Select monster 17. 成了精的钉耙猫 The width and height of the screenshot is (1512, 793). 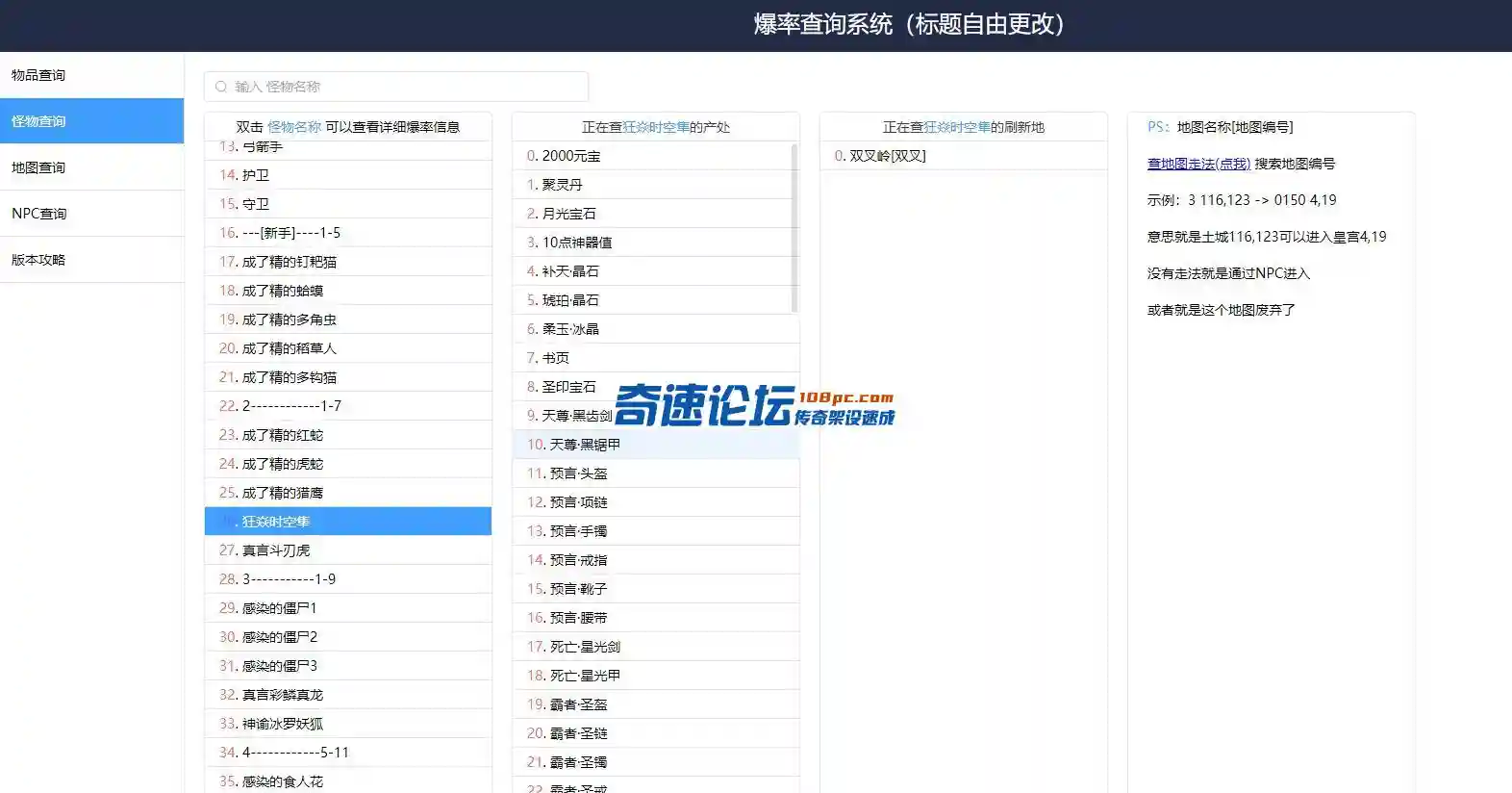pos(348,262)
